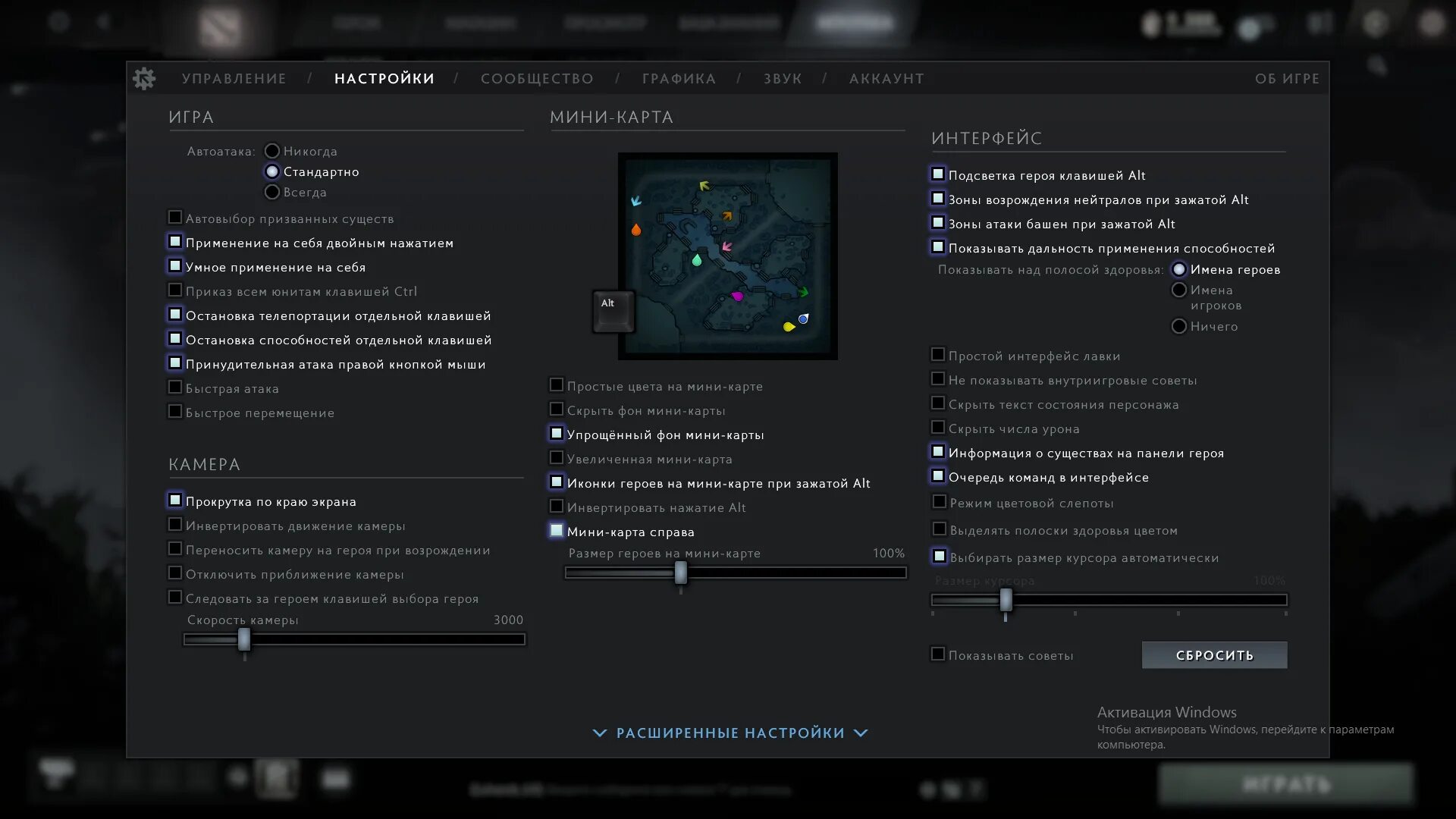The image size is (1456, 819).
Task: Click the blurred Dota 2 logo icon
Action: tap(221, 27)
